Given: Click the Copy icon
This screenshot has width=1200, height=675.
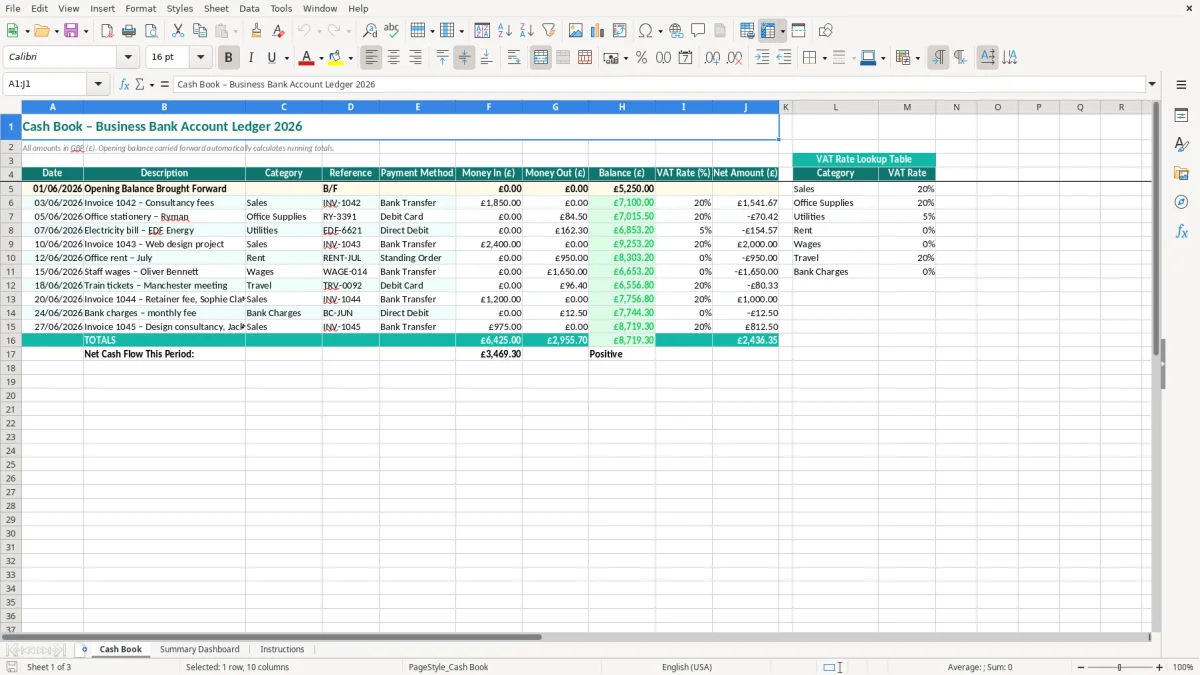Looking at the screenshot, I should point(200,31).
